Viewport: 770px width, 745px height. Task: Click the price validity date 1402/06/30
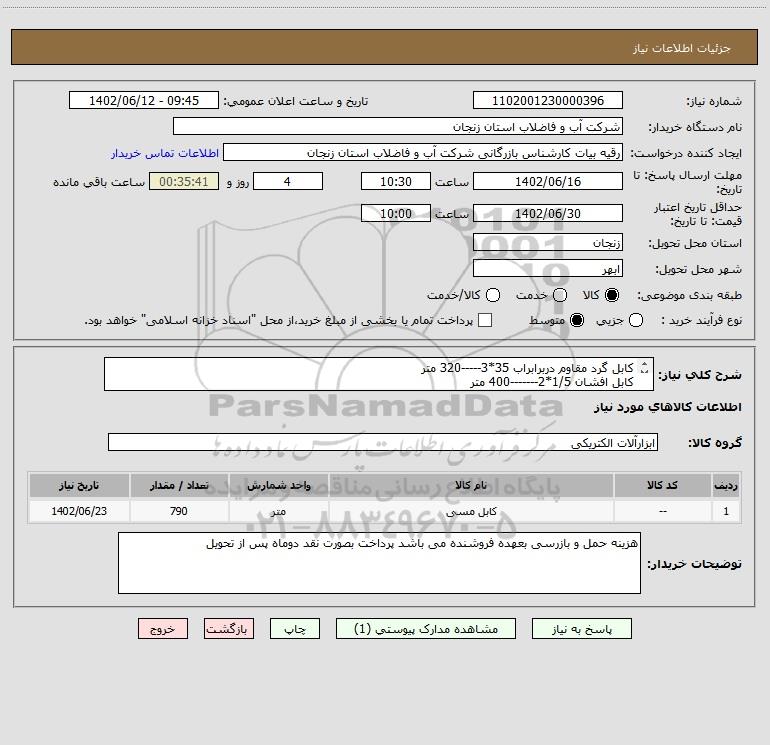pyautogui.click(x=548, y=214)
